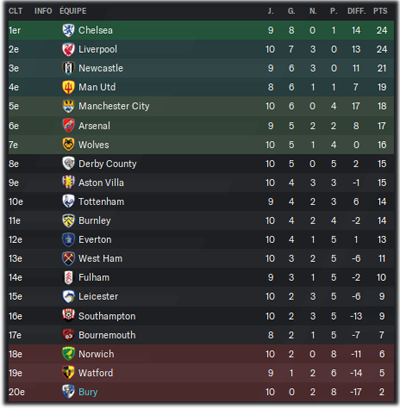Click the Manchester City crest icon
This screenshot has height=409, width=400.
click(68, 106)
